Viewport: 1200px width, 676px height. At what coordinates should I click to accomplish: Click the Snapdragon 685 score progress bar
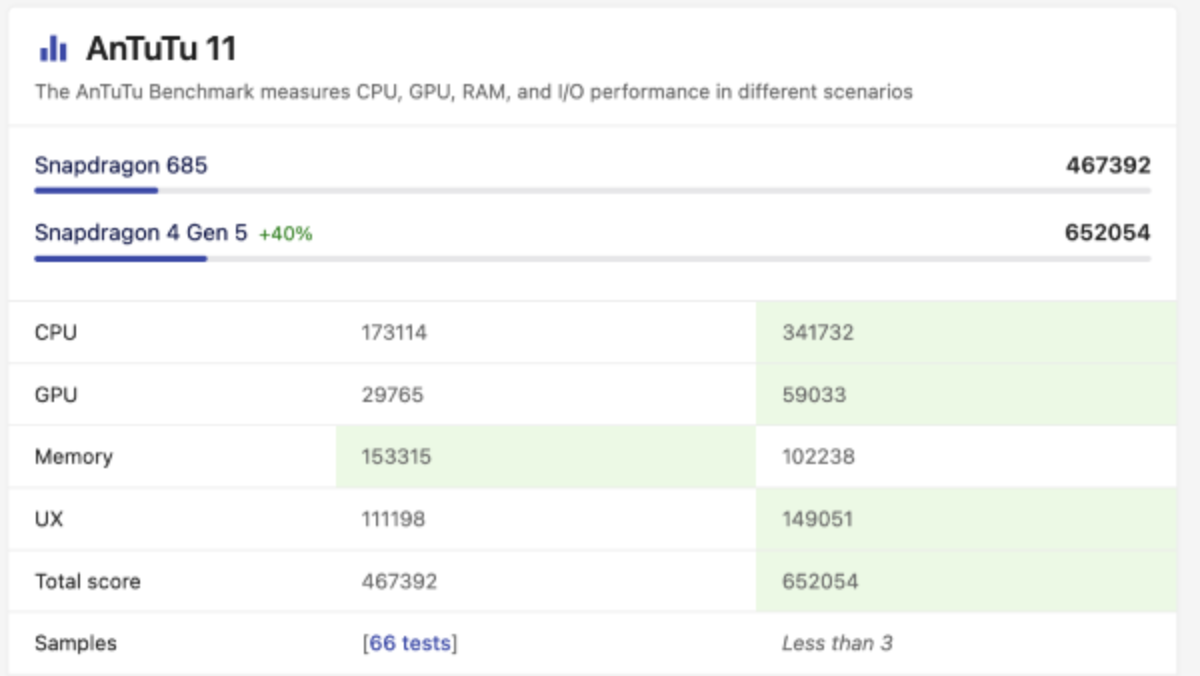(592, 190)
